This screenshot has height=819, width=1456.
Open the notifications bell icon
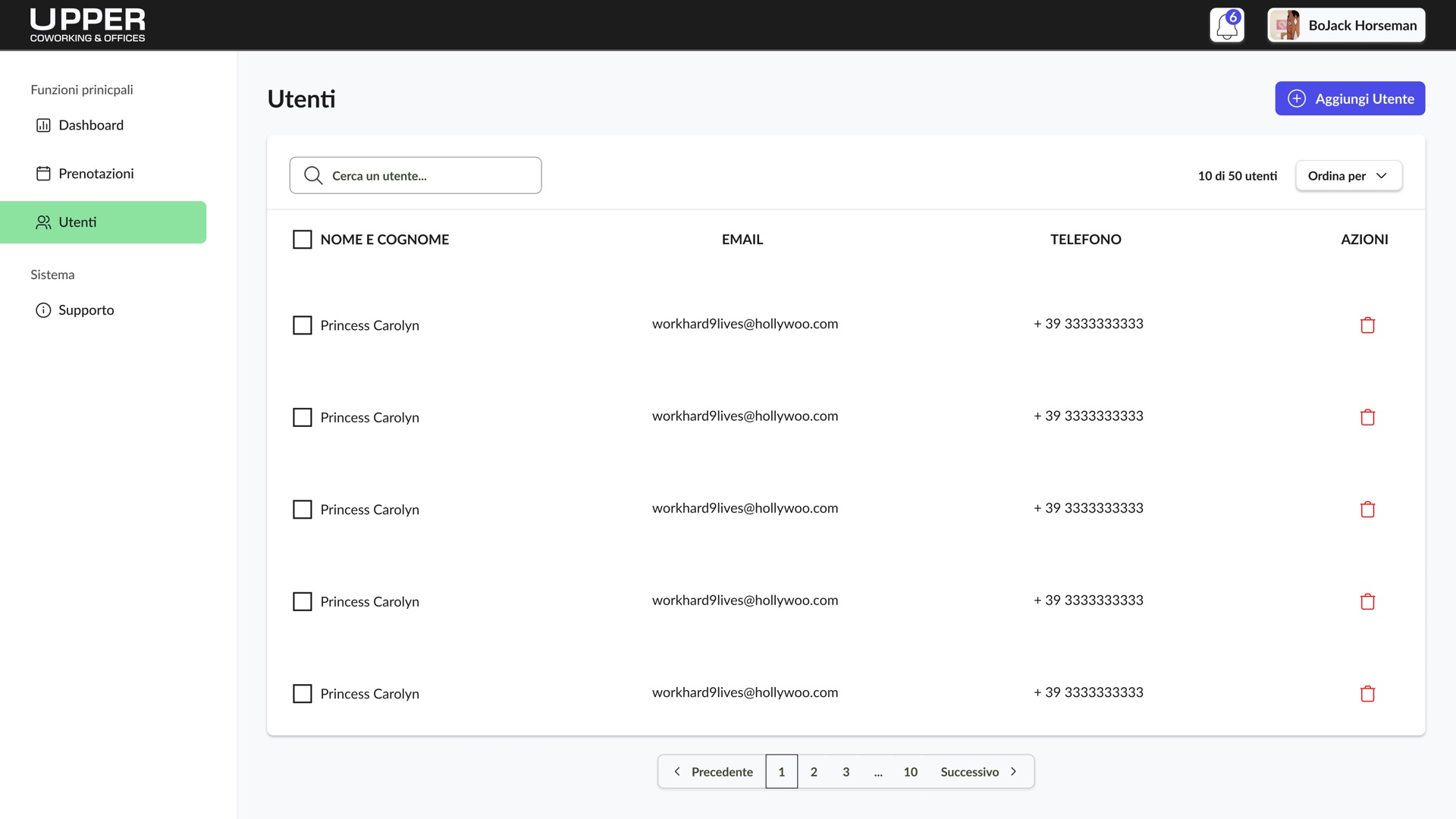click(1226, 25)
